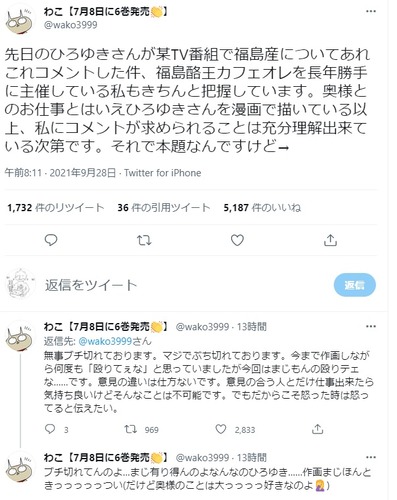View the 1,732 retweets list
Screen dimensions: 397x500
(56, 208)
